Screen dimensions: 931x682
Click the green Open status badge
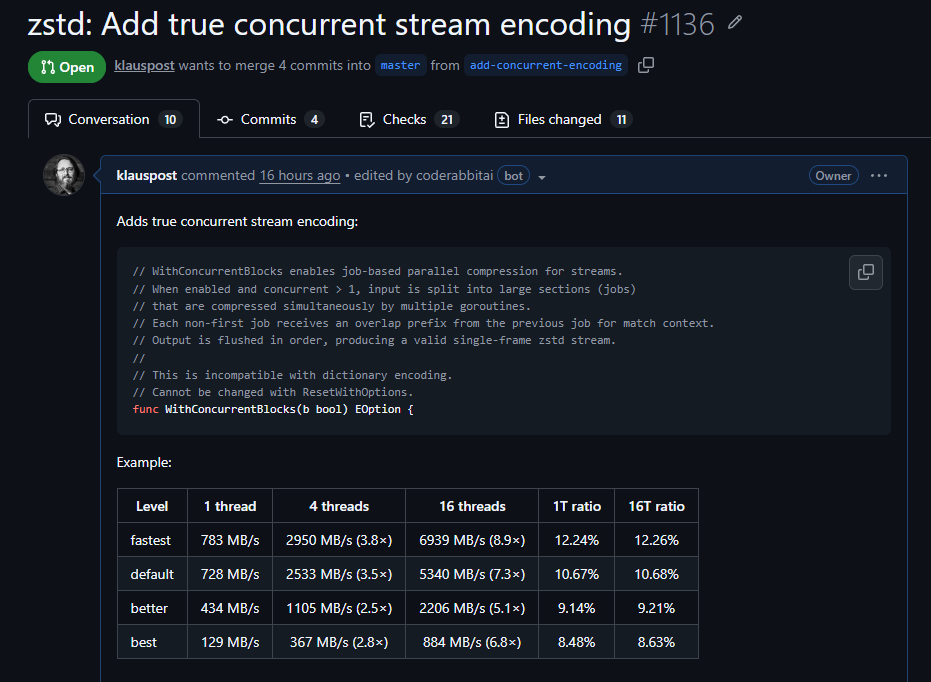tap(67, 67)
